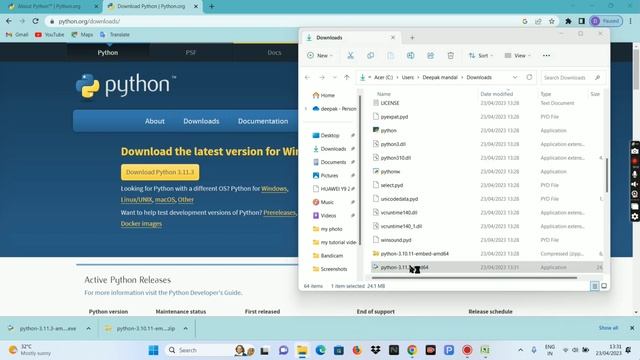Open Google Chrome from the taskbar

[x=412, y=350]
